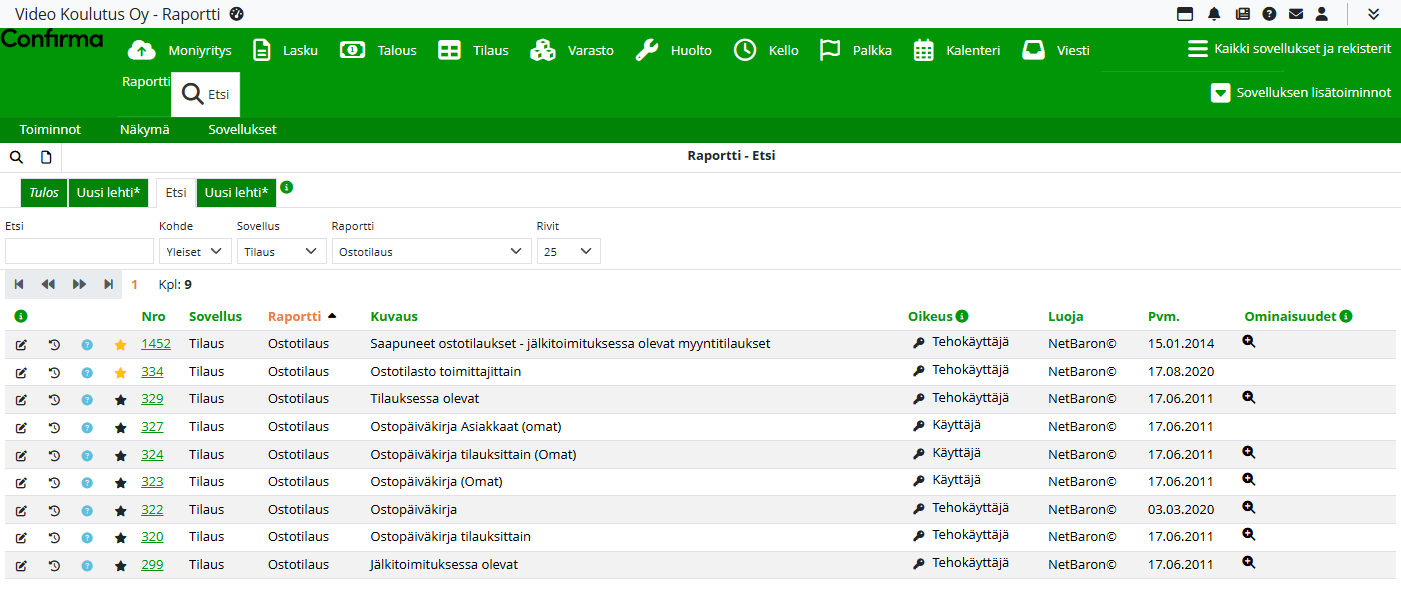Open report number 324 link
Viewport: 1401px width, 606px height.
coord(152,455)
